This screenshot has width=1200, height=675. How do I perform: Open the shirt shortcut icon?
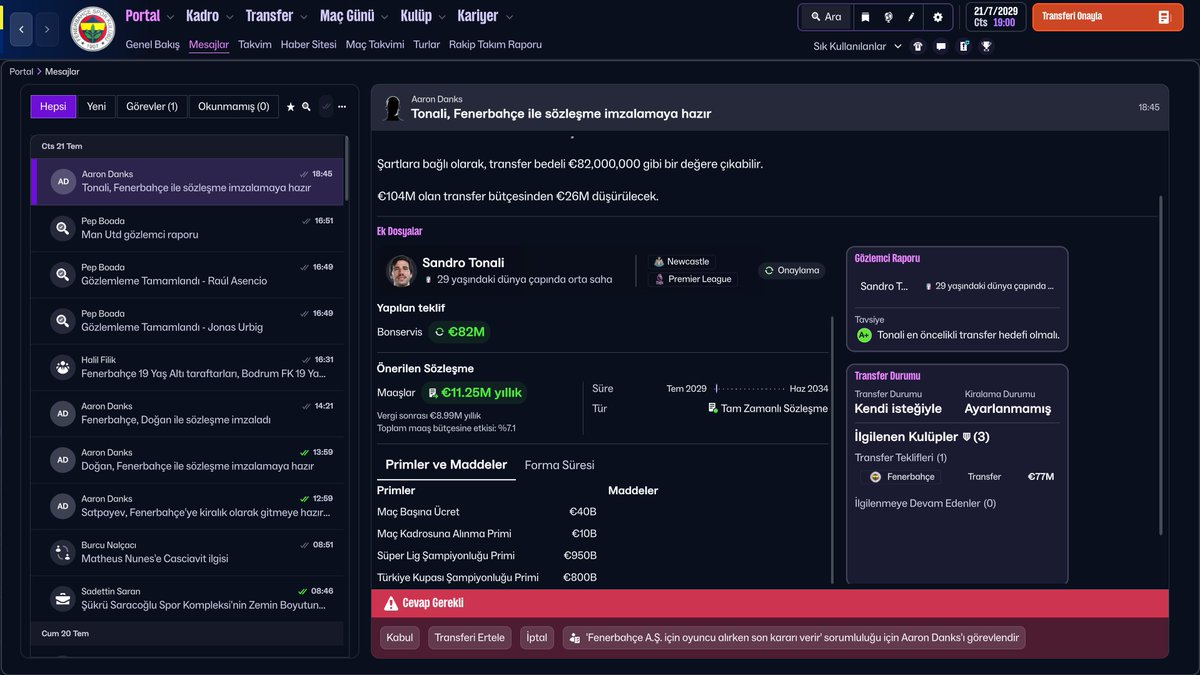918,46
